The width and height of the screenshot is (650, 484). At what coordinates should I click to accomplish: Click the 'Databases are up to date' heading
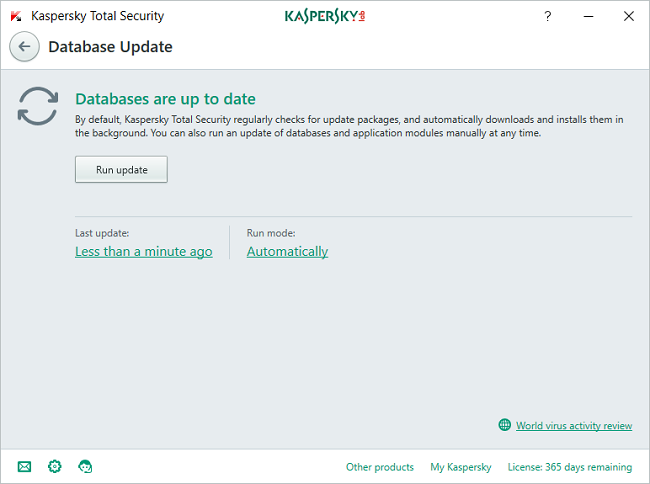click(x=165, y=99)
